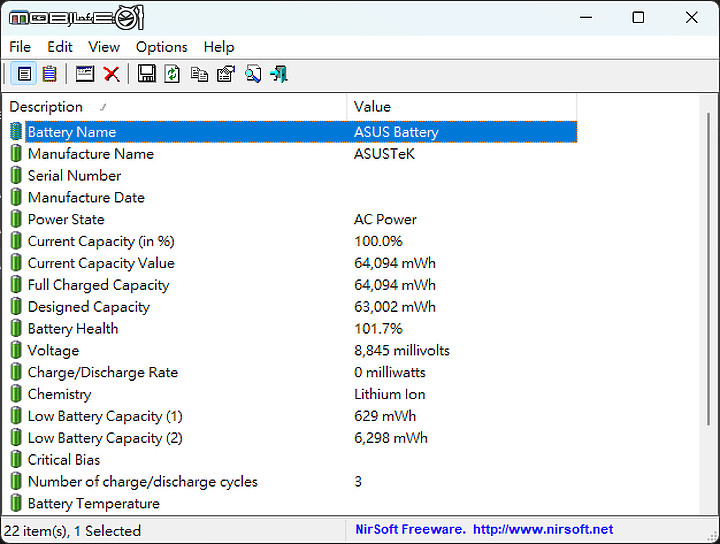The height and width of the screenshot is (544, 720).
Task: Click the vertical scrollbar of the list
Action: click(708, 269)
